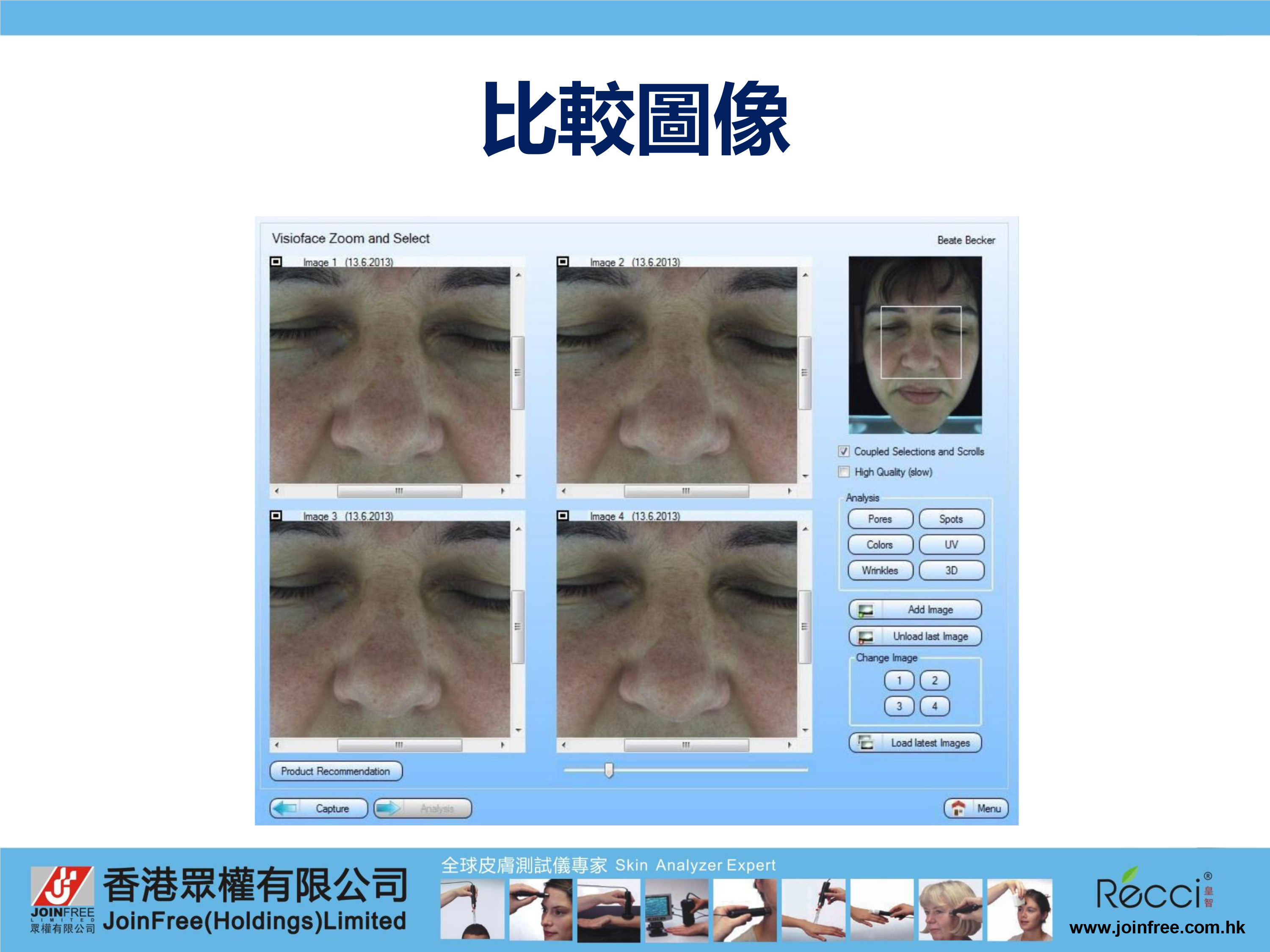Image resolution: width=1270 pixels, height=952 pixels.
Task: Open the Wrinkles analysis
Action: click(x=880, y=570)
